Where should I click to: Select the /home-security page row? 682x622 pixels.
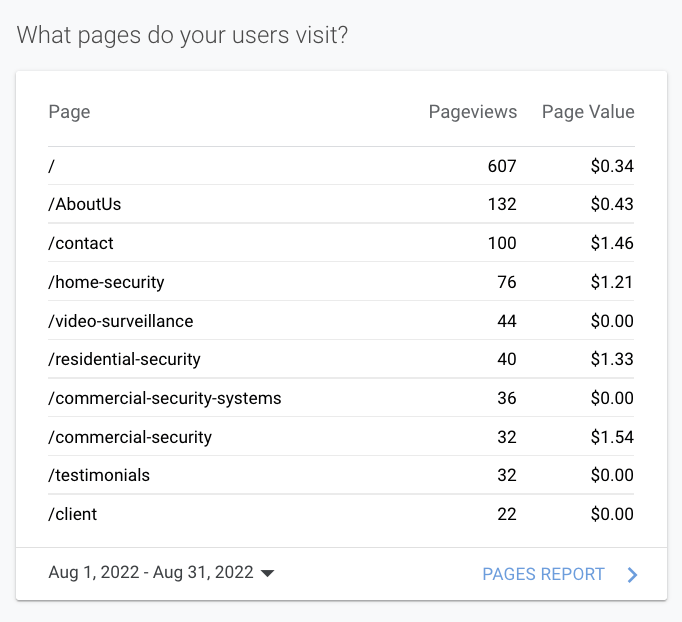pos(106,282)
